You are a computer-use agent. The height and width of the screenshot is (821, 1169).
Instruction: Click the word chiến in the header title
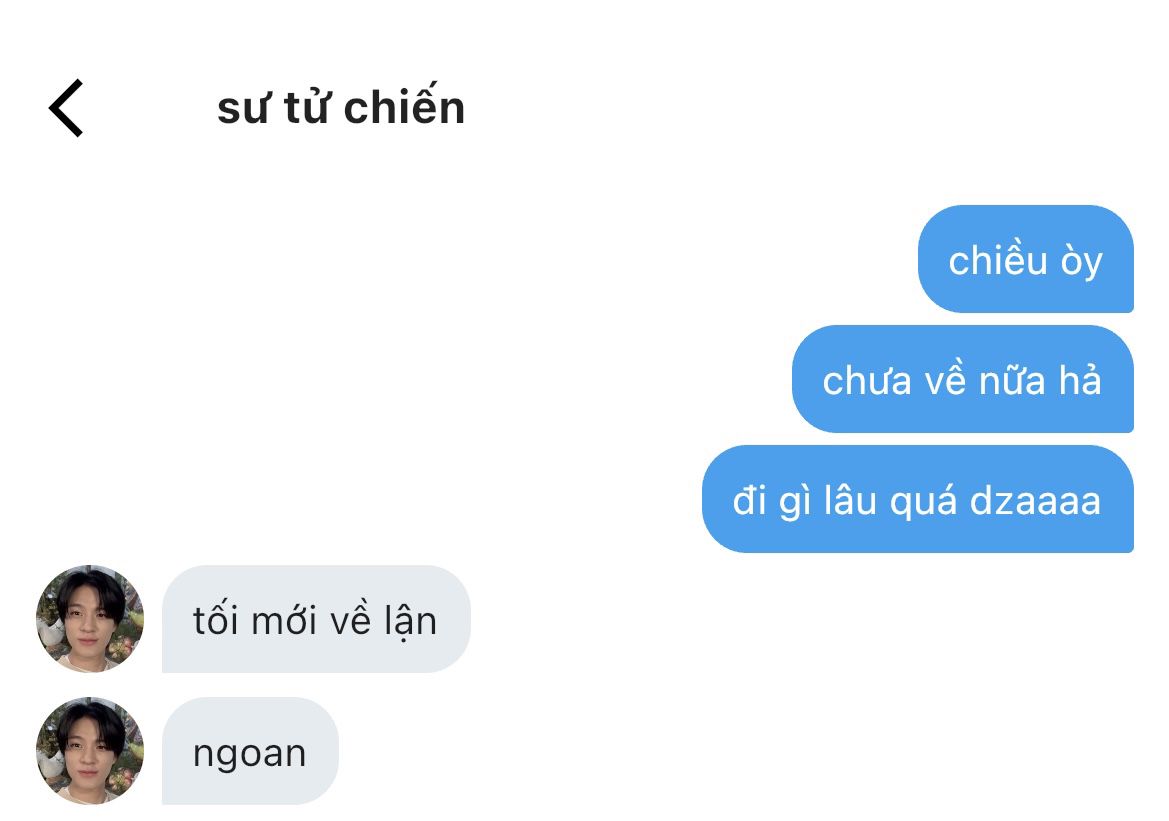[x=404, y=107]
